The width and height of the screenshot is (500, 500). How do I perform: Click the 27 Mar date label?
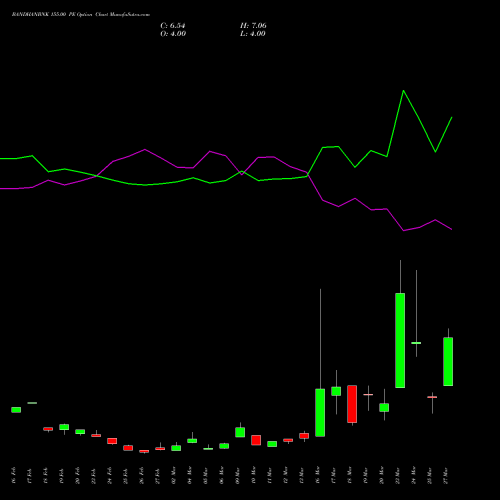[446, 476]
